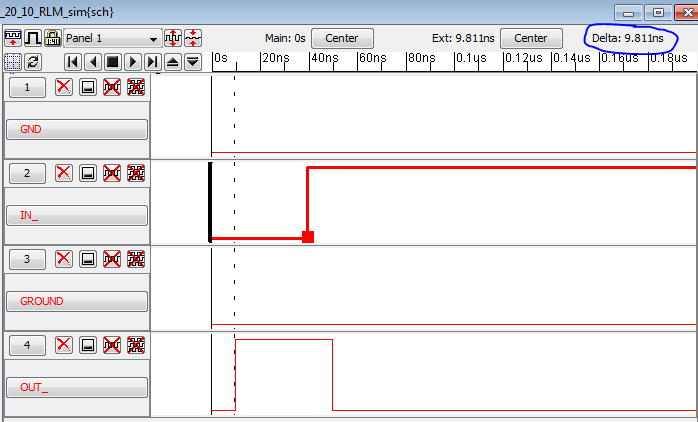Close panel 2 with red X
Screen dimensions: 698x422
point(64,173)
